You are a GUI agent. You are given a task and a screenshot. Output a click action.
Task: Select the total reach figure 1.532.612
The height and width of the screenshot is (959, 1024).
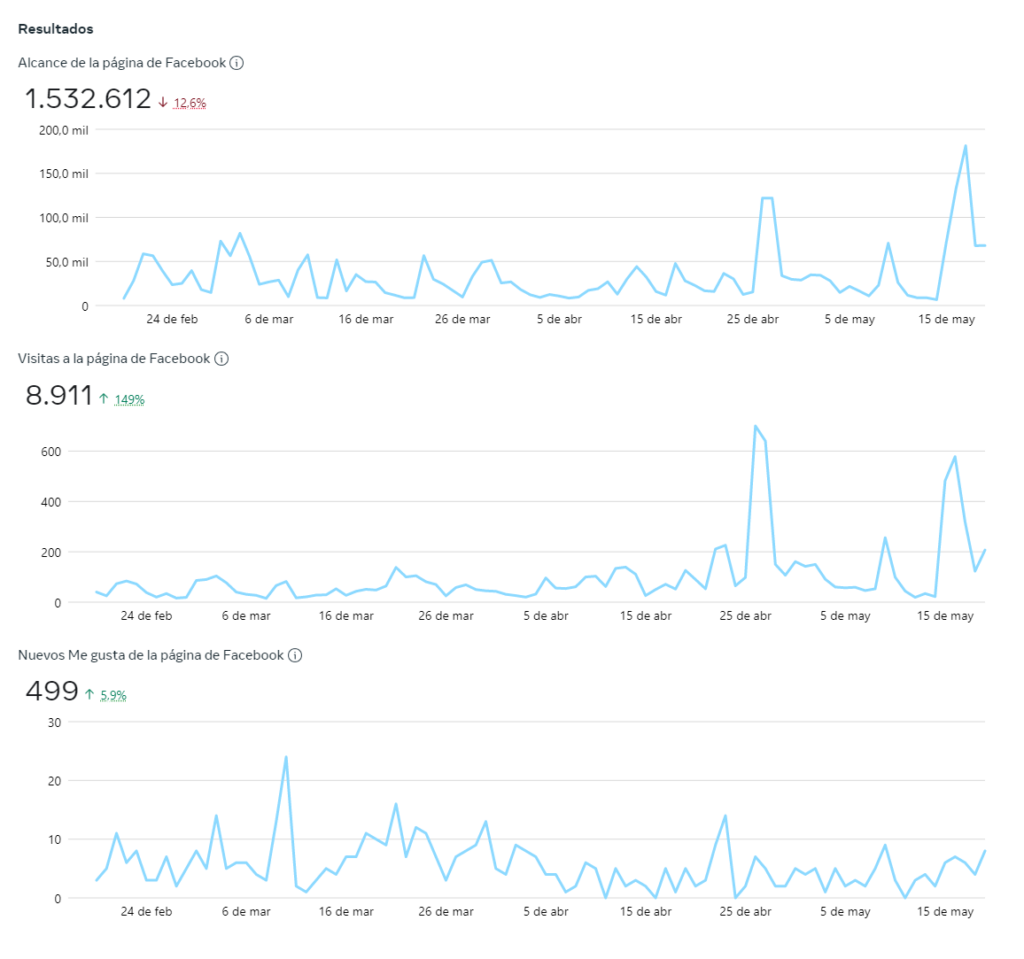(x=88, y=99)
